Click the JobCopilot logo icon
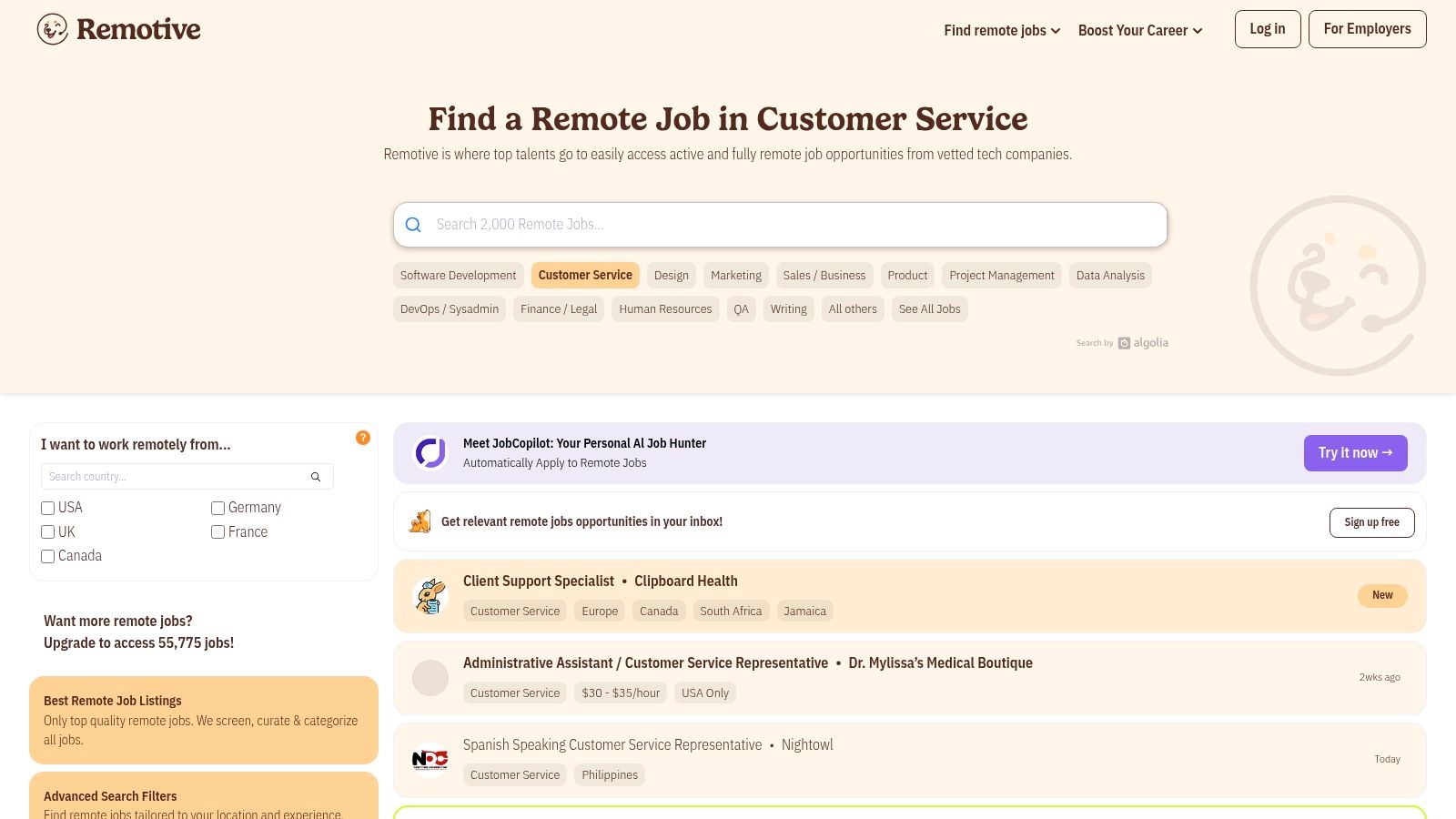Viewport: 1456px width, 819px height. pyautogui.click(x=430, y=452)
